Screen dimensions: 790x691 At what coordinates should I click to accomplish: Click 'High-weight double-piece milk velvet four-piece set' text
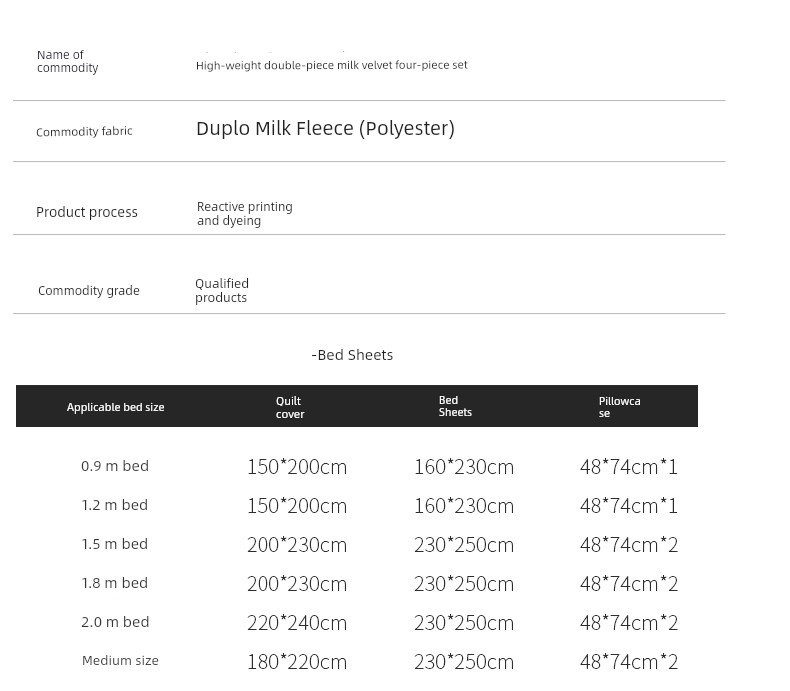point(331,65)
